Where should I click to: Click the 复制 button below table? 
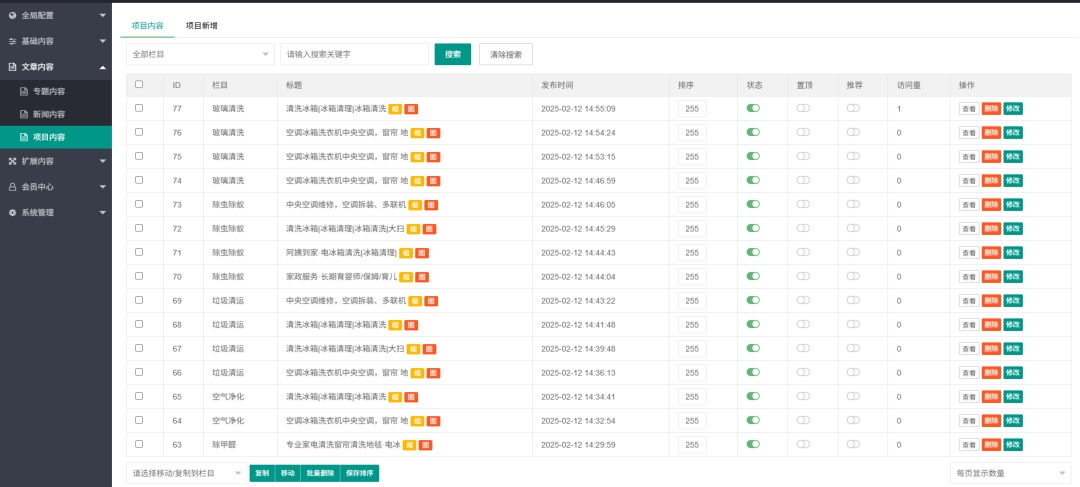click(x=262, y=473)
